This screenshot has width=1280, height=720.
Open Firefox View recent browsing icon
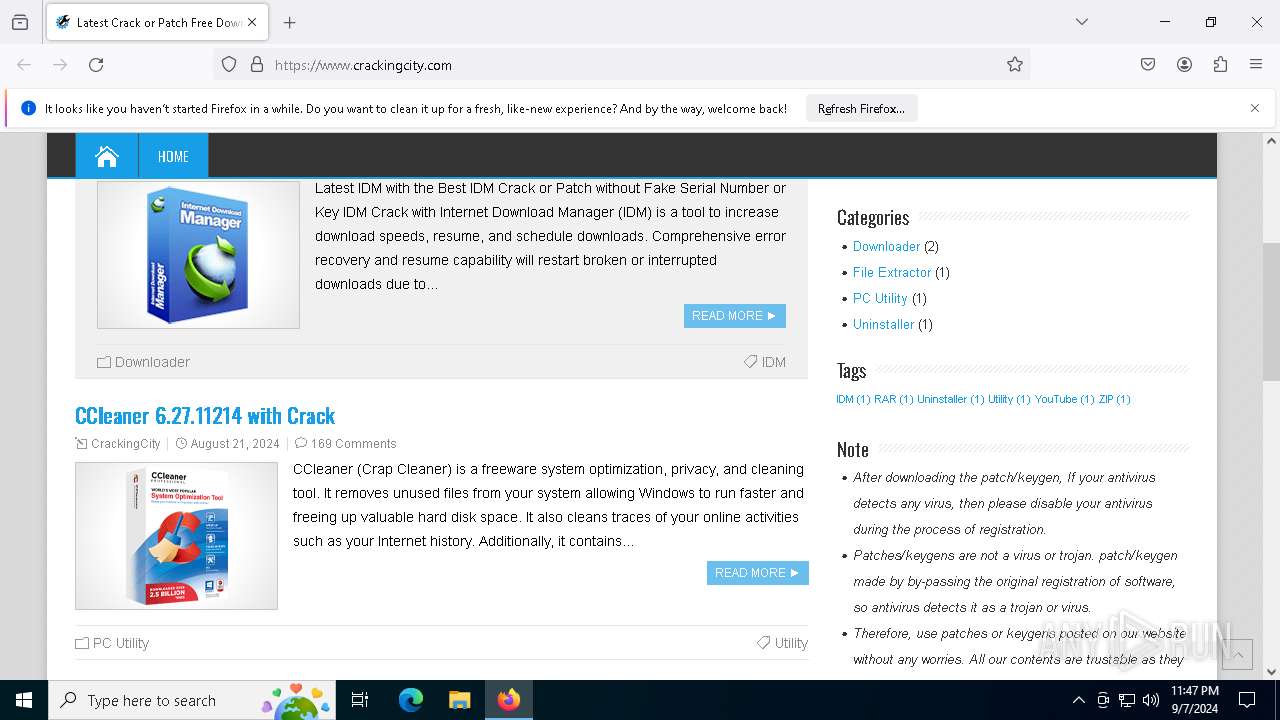(20, 22)
